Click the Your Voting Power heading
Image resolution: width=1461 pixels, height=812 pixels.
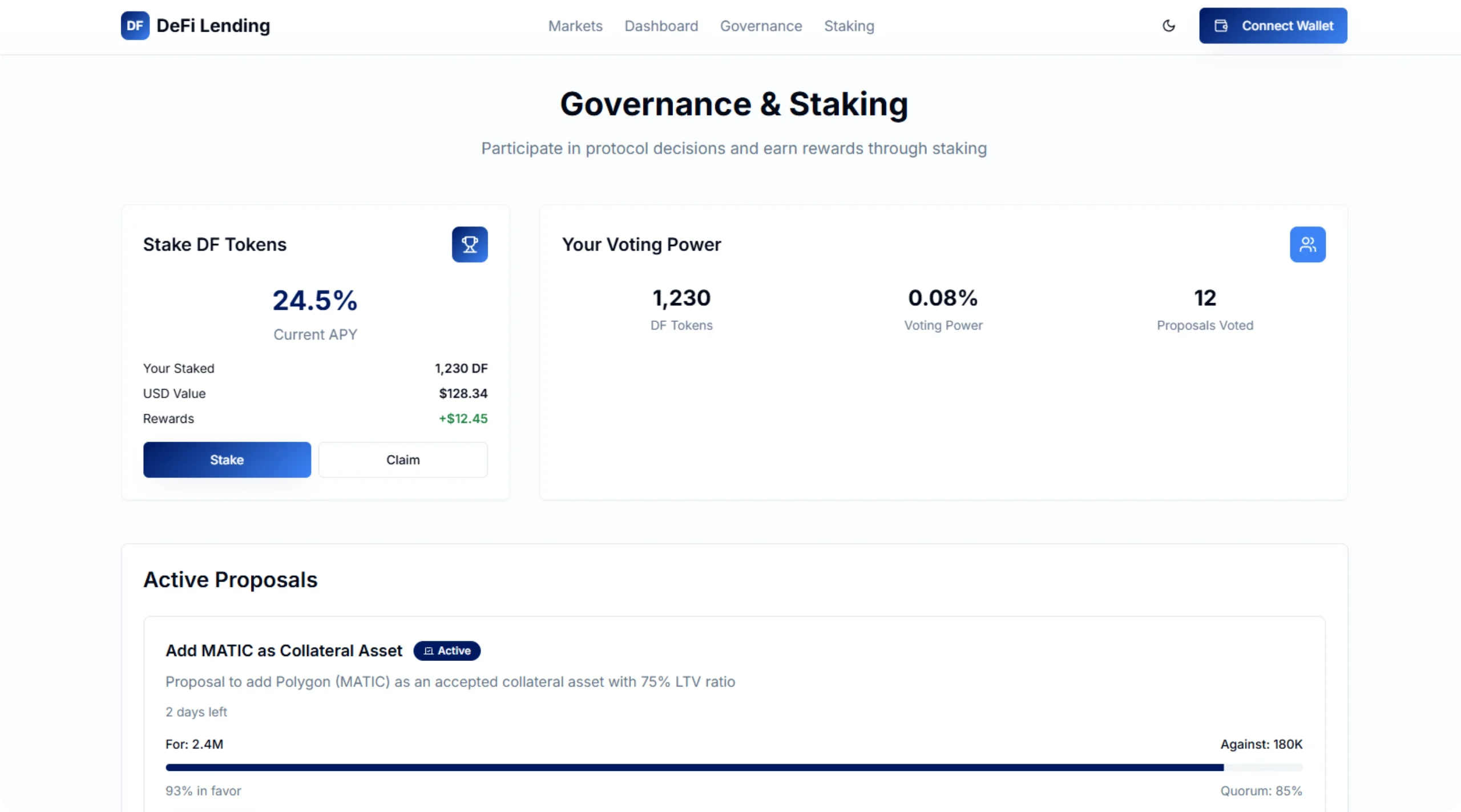pos(641,244)
